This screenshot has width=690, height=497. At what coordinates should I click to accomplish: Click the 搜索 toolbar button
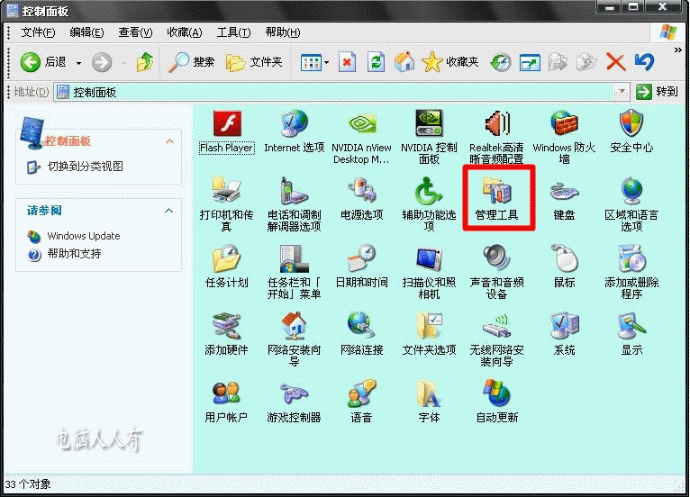coord(191,62)
